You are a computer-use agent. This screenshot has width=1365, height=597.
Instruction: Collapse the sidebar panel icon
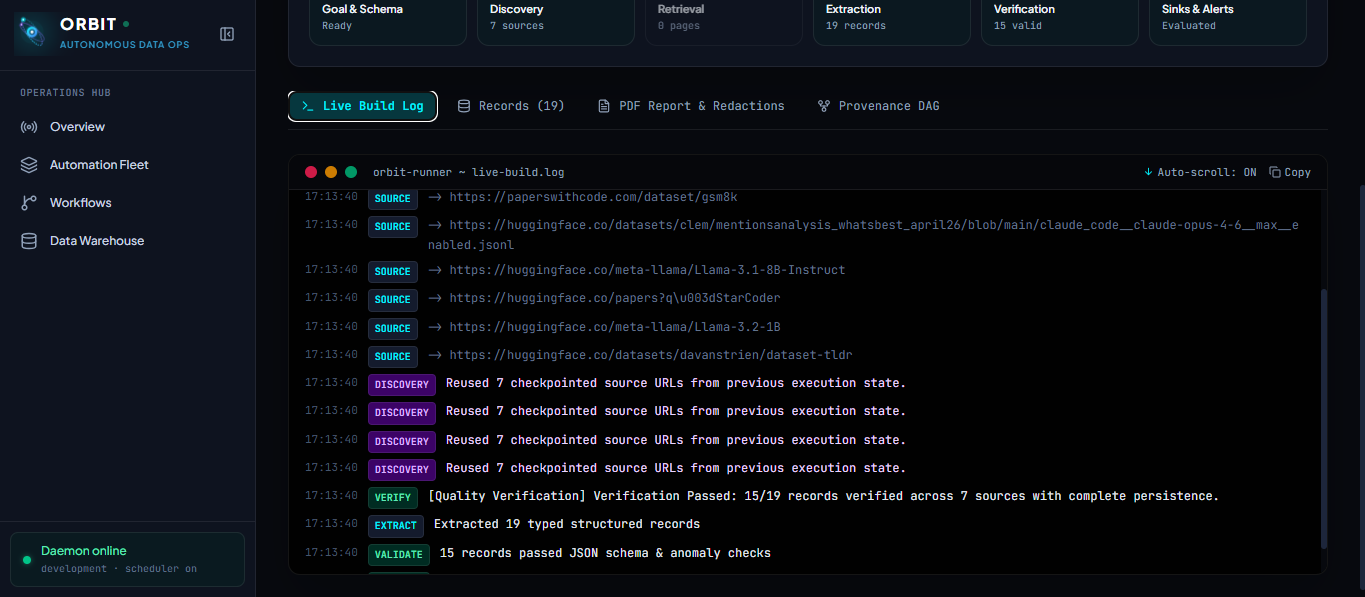(227, 34)
